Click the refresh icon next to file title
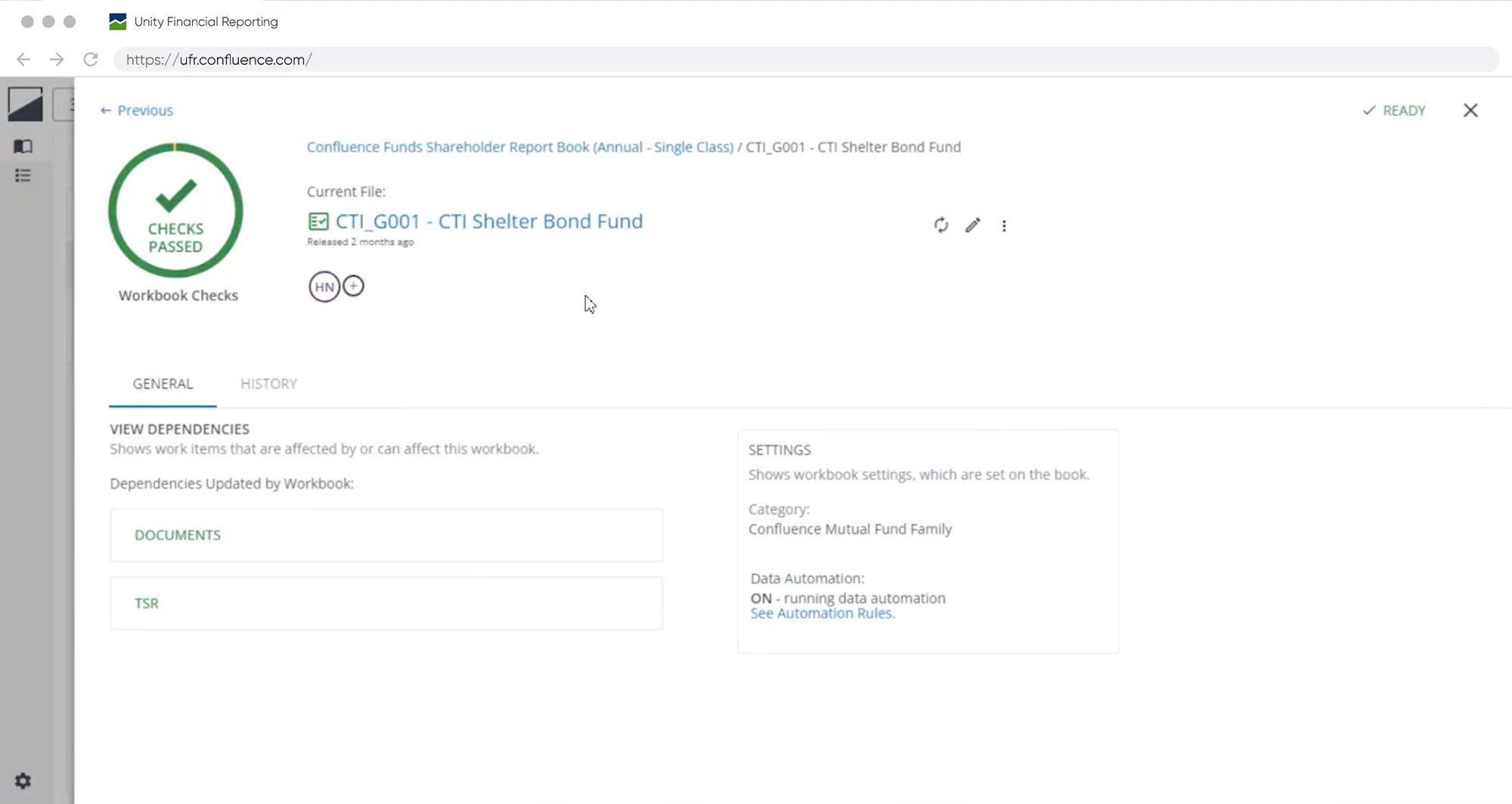 tap(940, 225)
